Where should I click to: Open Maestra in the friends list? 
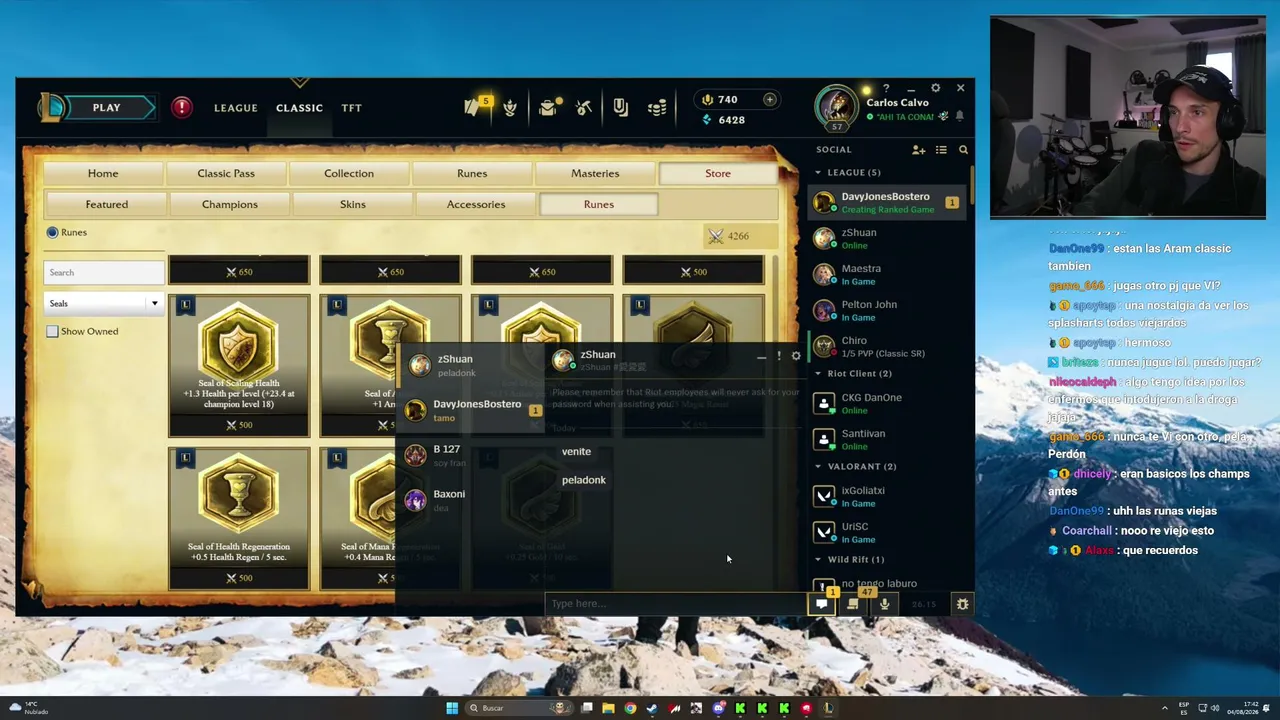coord(886,274)
